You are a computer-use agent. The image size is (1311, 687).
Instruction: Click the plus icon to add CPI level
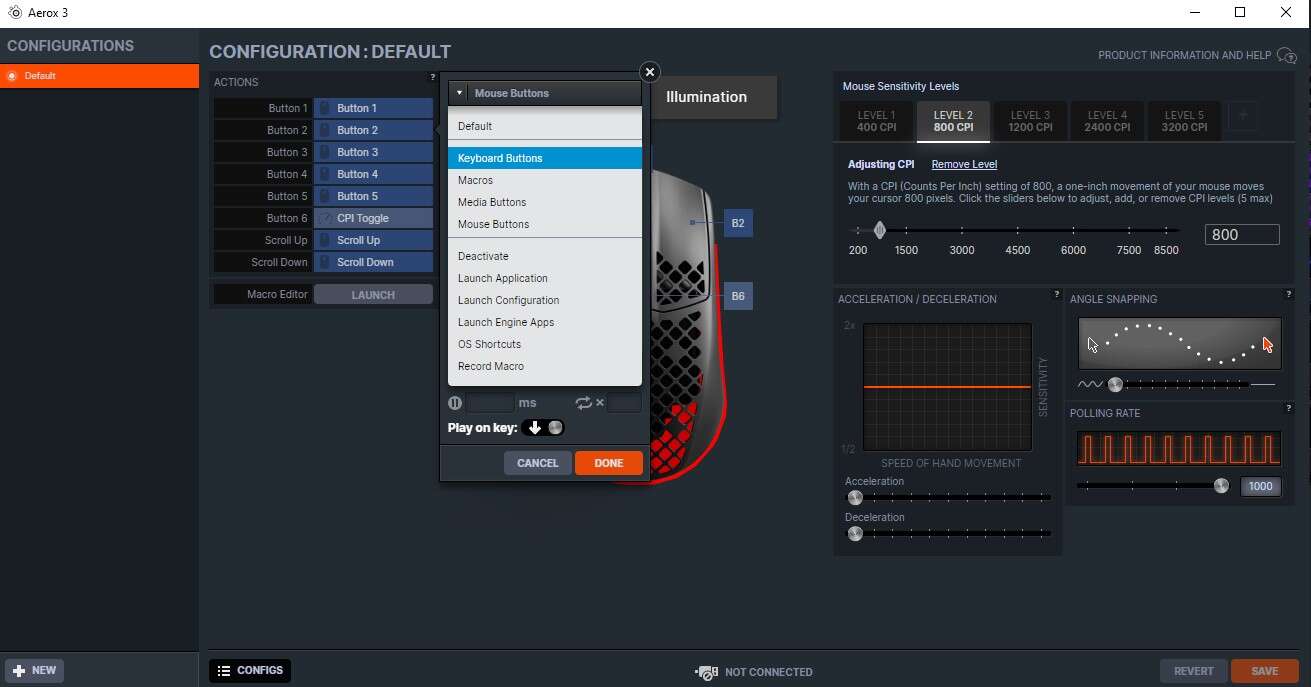point(1243,116)
